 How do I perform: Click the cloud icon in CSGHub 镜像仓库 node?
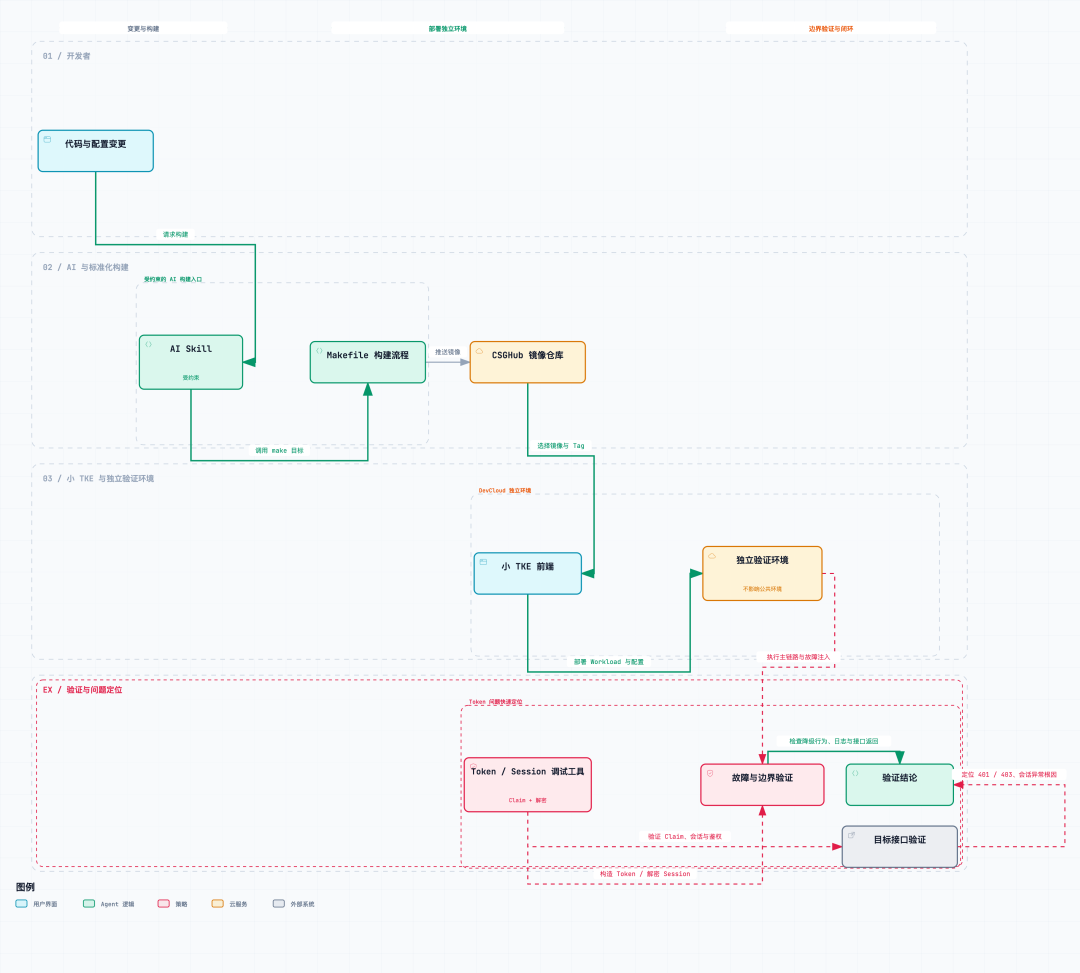point(479,351)
